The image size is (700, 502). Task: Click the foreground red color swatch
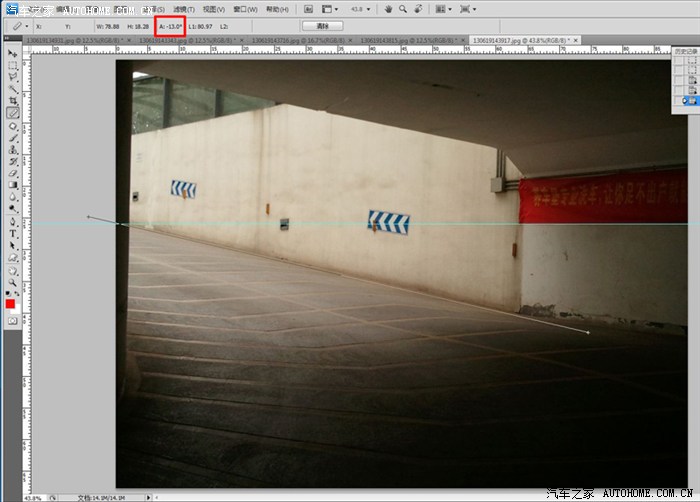pos(10,304)
